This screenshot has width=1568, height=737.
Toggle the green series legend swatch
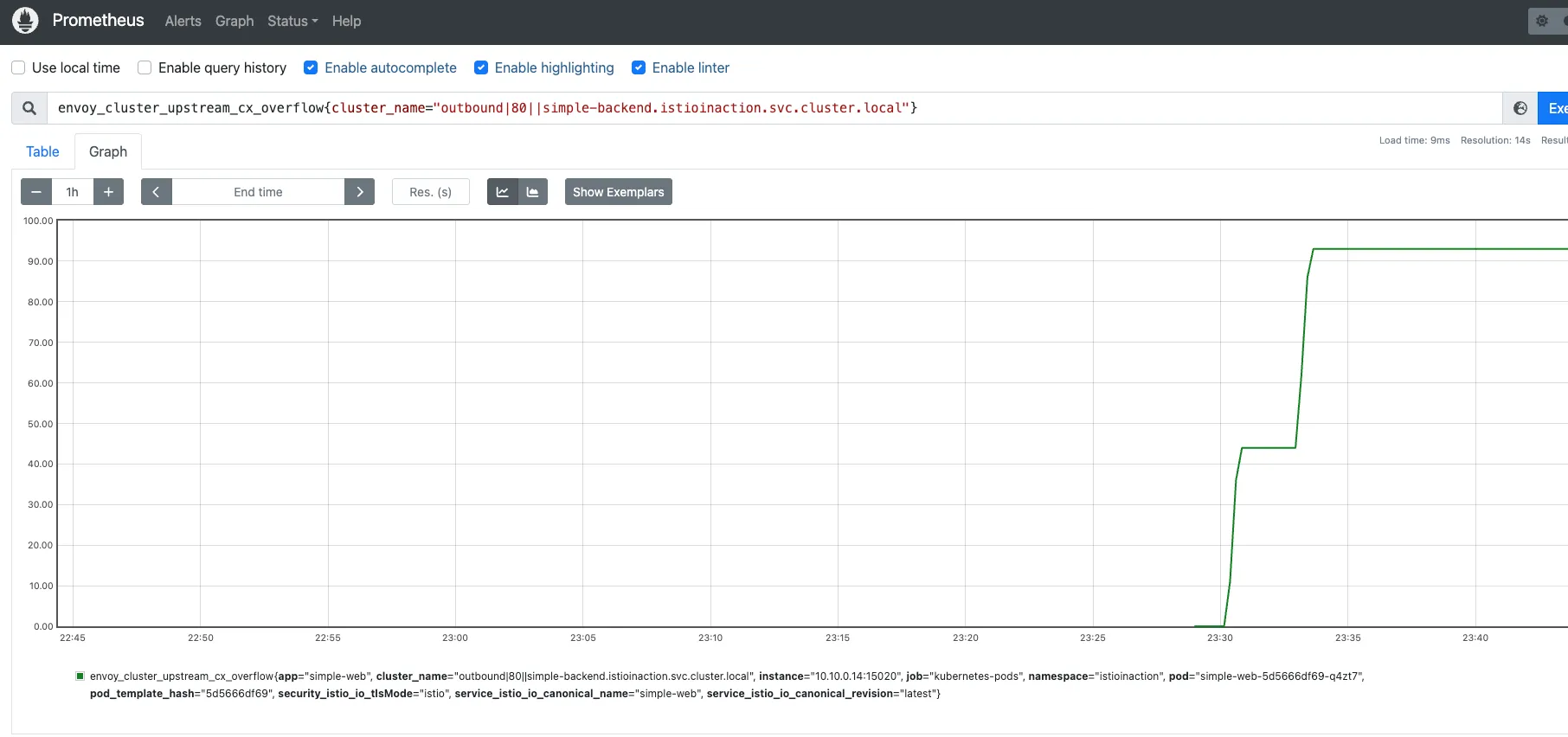pyautogui.click(x=80, y=676)
